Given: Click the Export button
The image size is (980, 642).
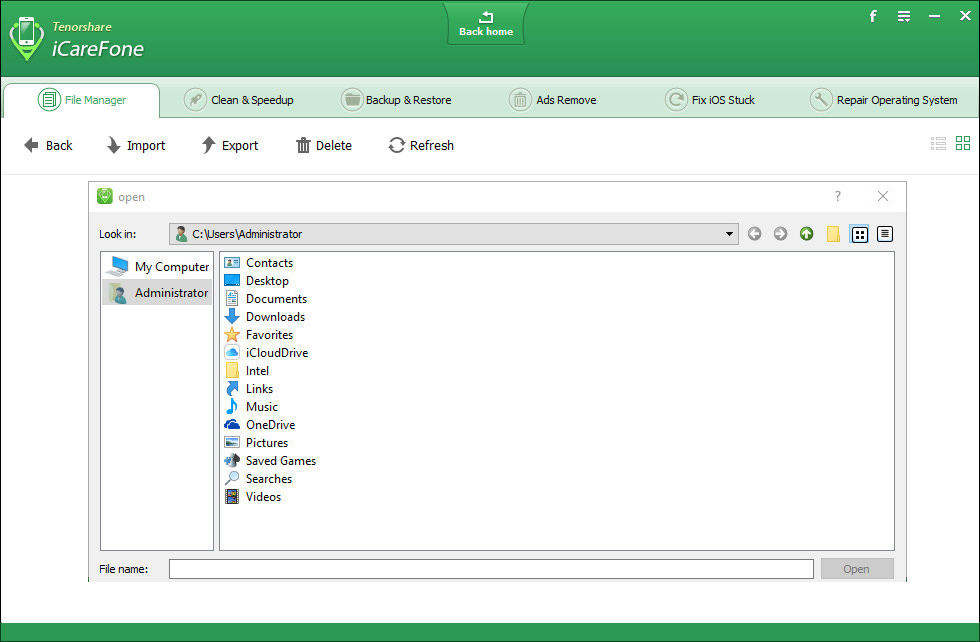Looking at the screenshot, I should pos(229,146).
